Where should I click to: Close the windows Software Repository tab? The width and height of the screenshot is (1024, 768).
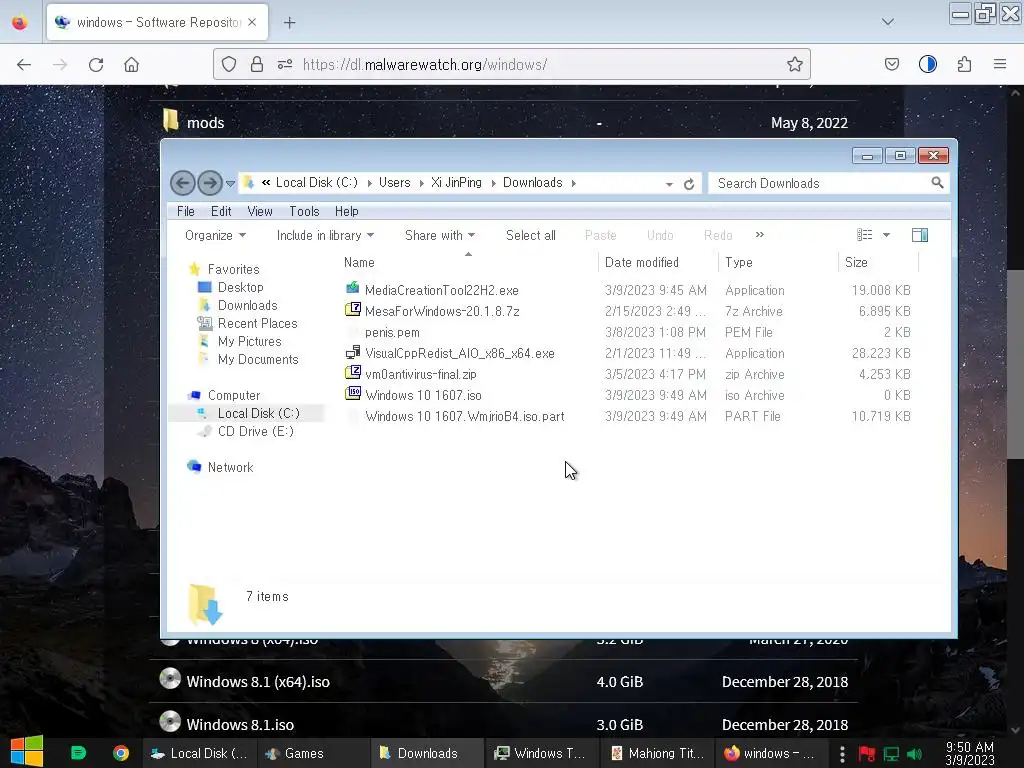[x=252, y=22]
